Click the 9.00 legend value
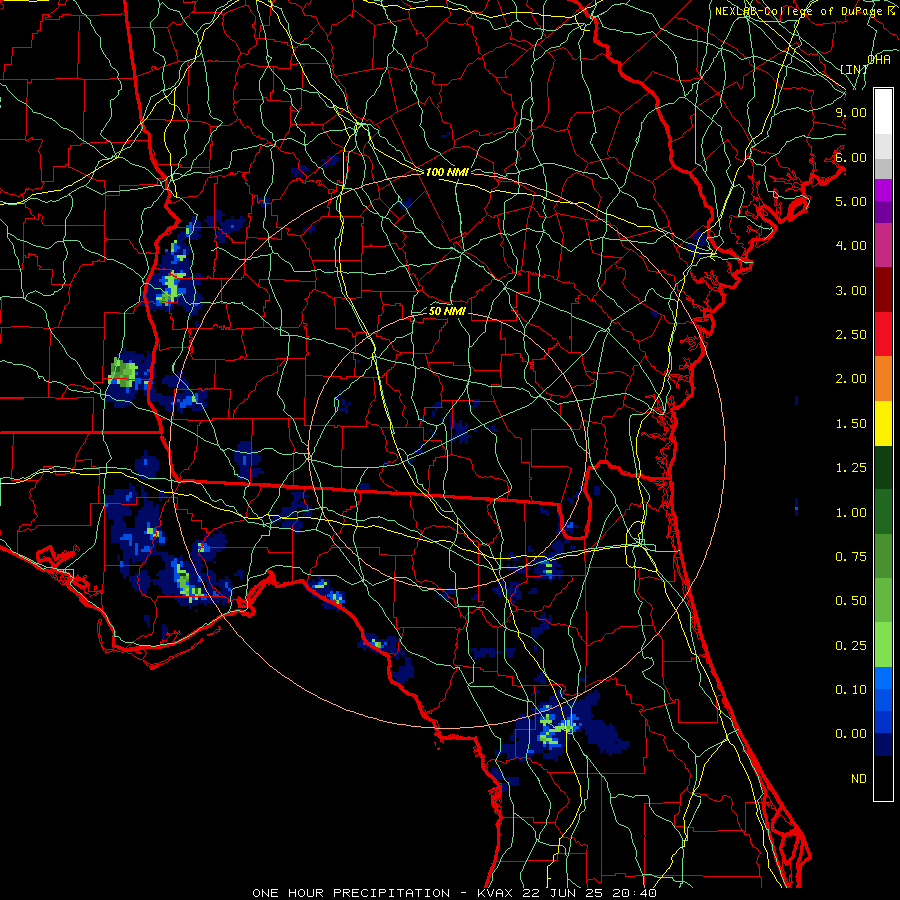 (x=851, y=112)
